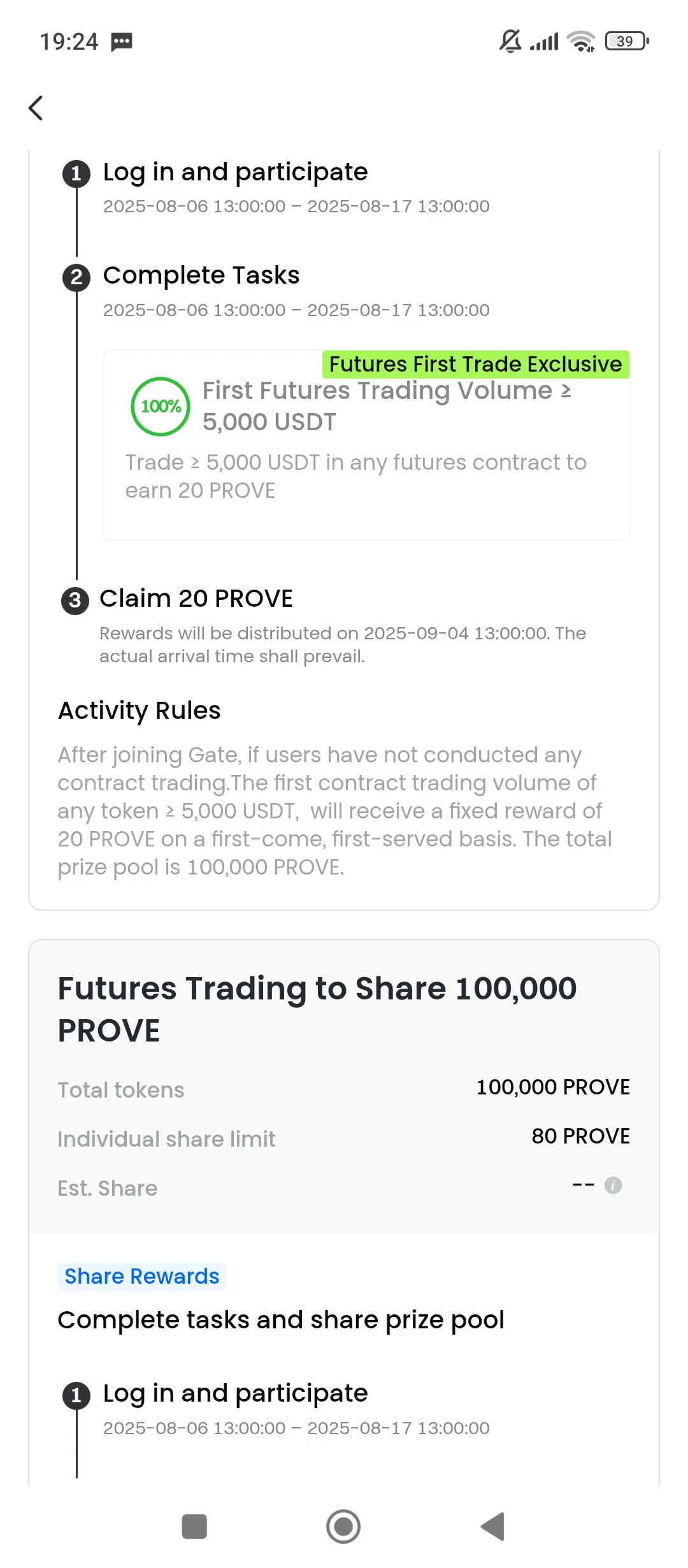This screenshot has width=688, height=1568.
Task: Tap the Wi-Fi status icon
Action: click(581, 41)
